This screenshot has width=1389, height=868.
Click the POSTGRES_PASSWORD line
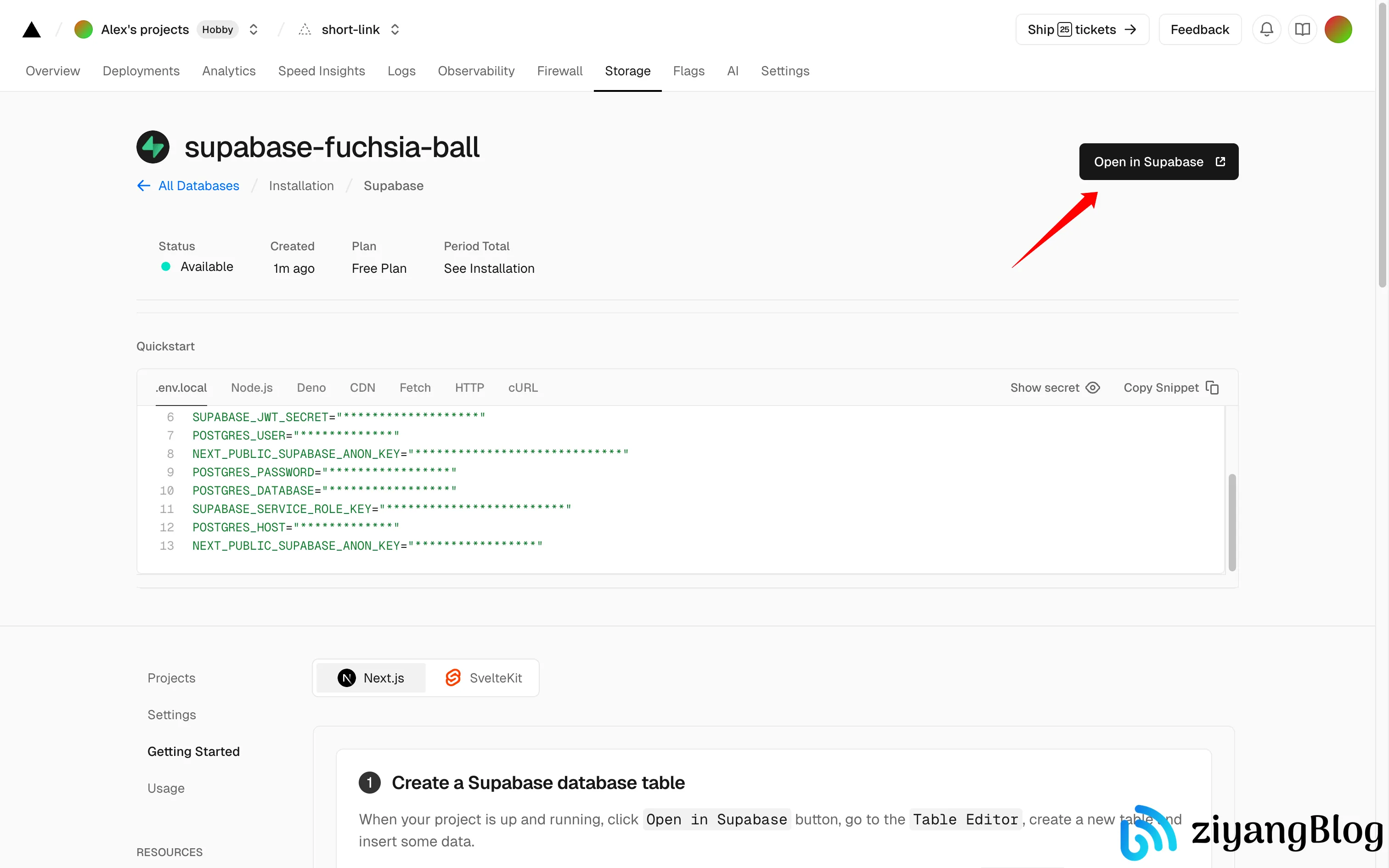tap(324, 473)
